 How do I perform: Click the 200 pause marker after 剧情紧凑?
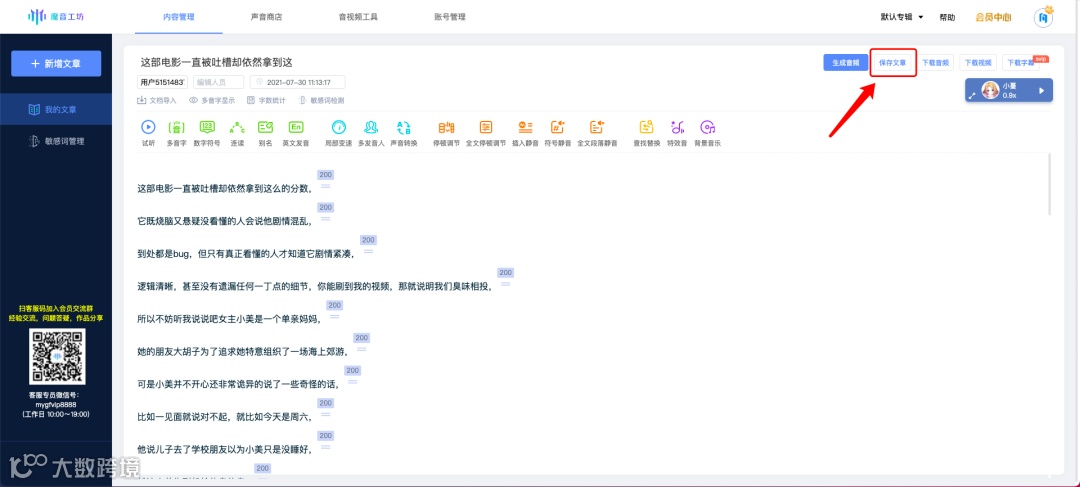pyautogui.click(x=368, y=240)
